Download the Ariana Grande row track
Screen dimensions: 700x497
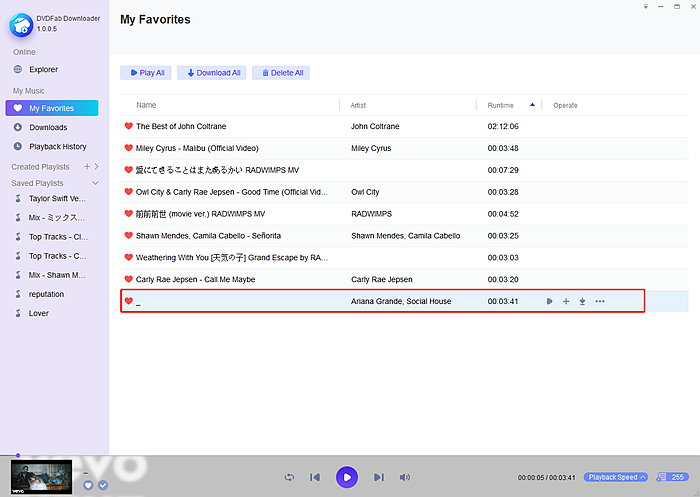click(x=583, y=301)
